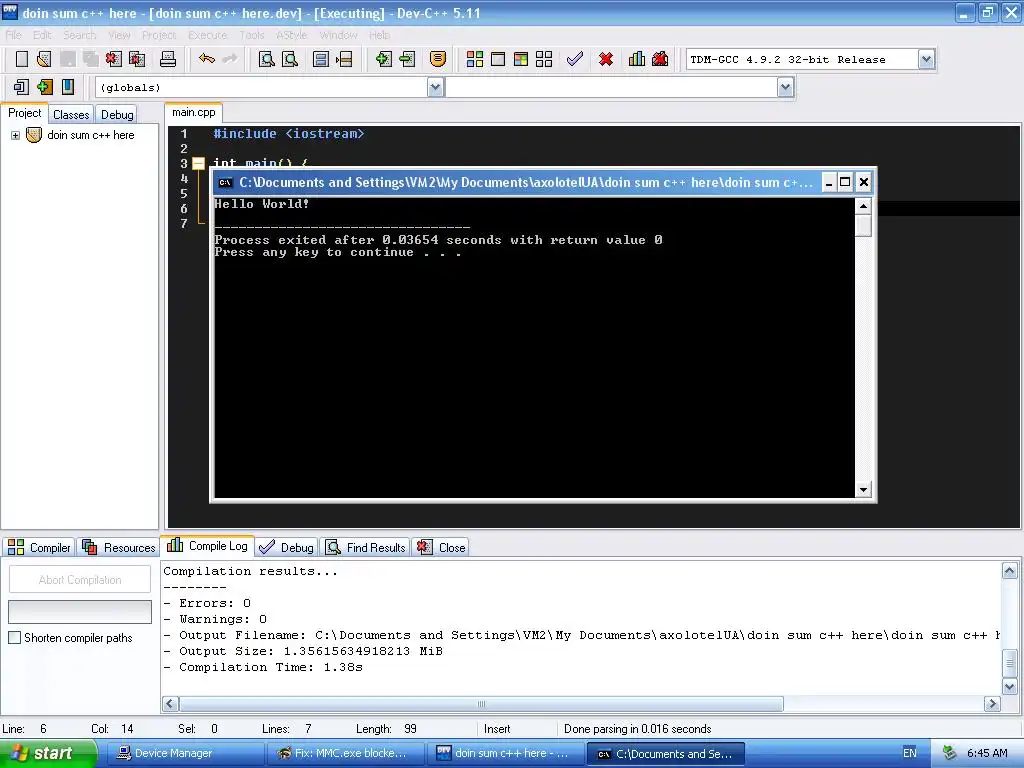Open the Search menu
The height and width of the screenshot is (768, 1024).
point(80,35)
